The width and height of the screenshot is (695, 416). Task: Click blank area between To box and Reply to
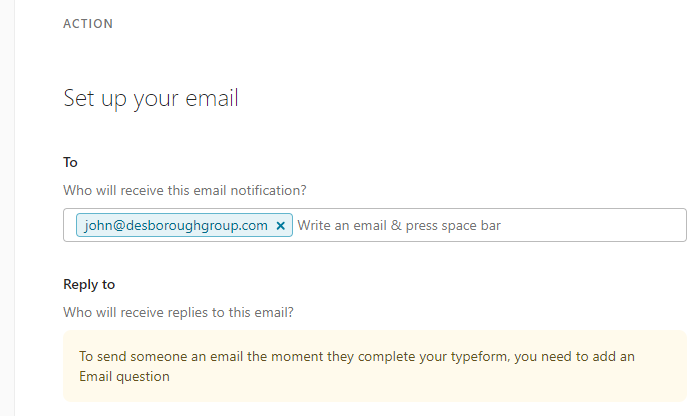(375, 259)
